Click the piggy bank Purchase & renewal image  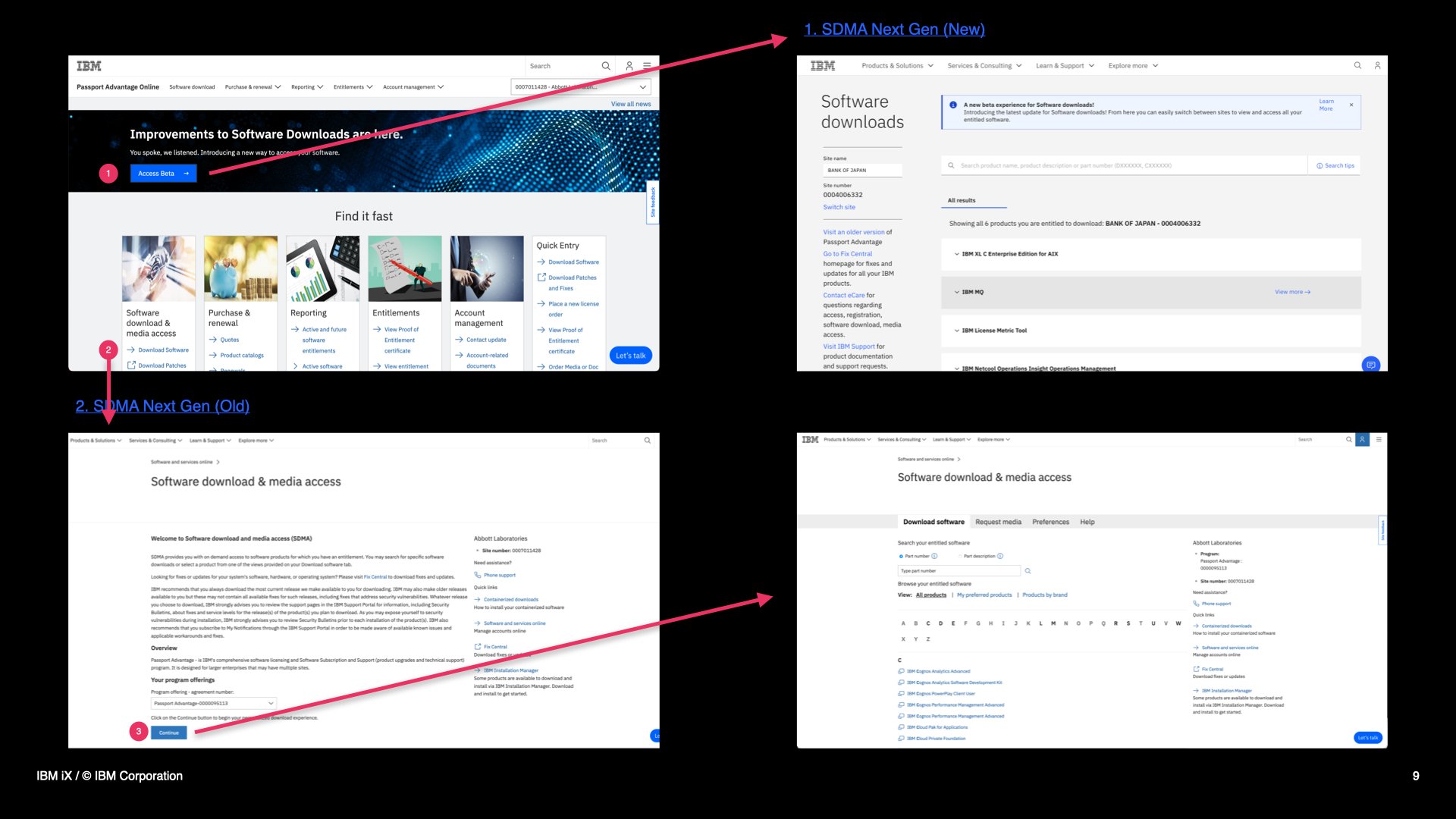pos(240,268)
